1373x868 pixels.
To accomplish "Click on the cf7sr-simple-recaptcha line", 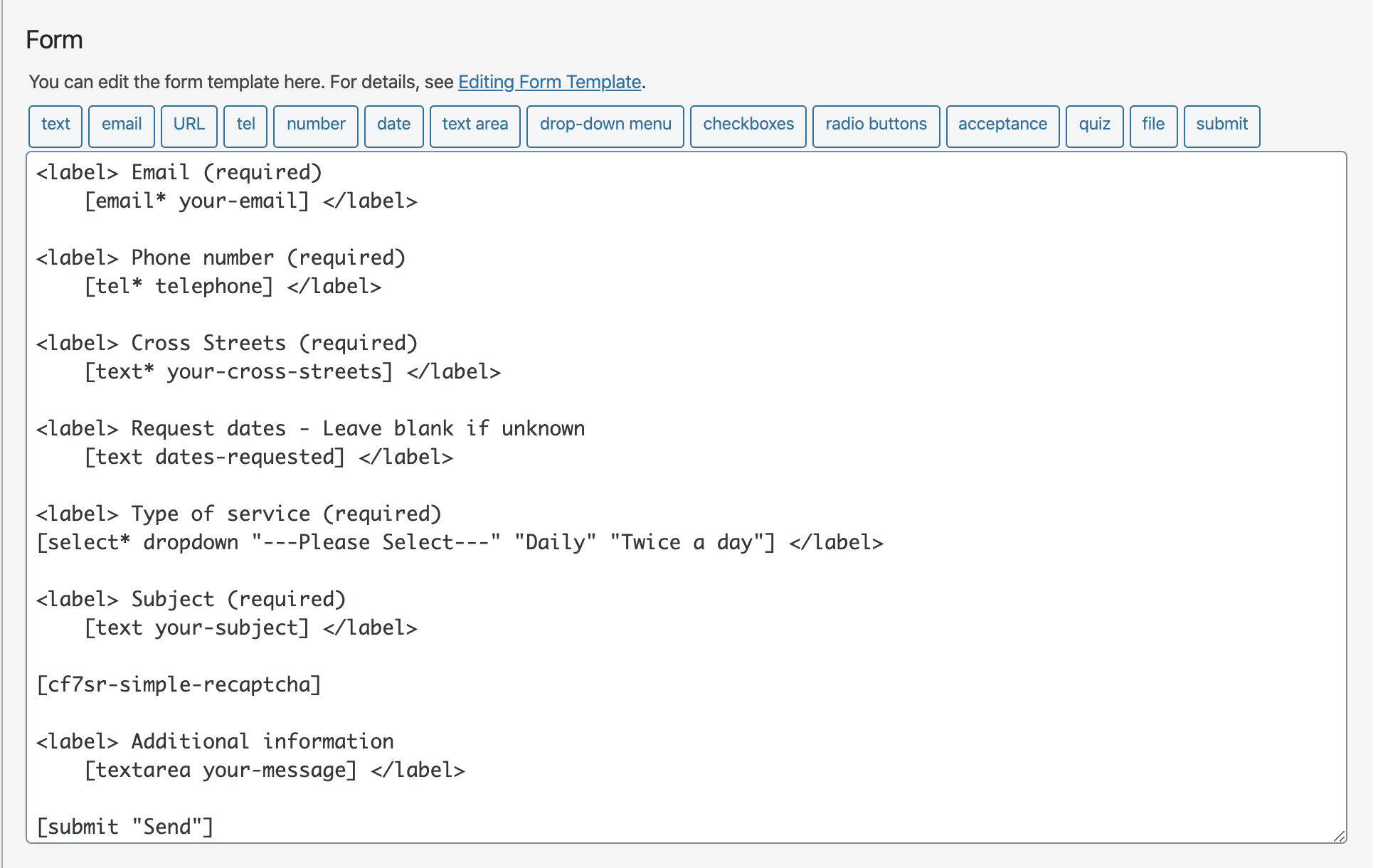I will tap(179, 684).
